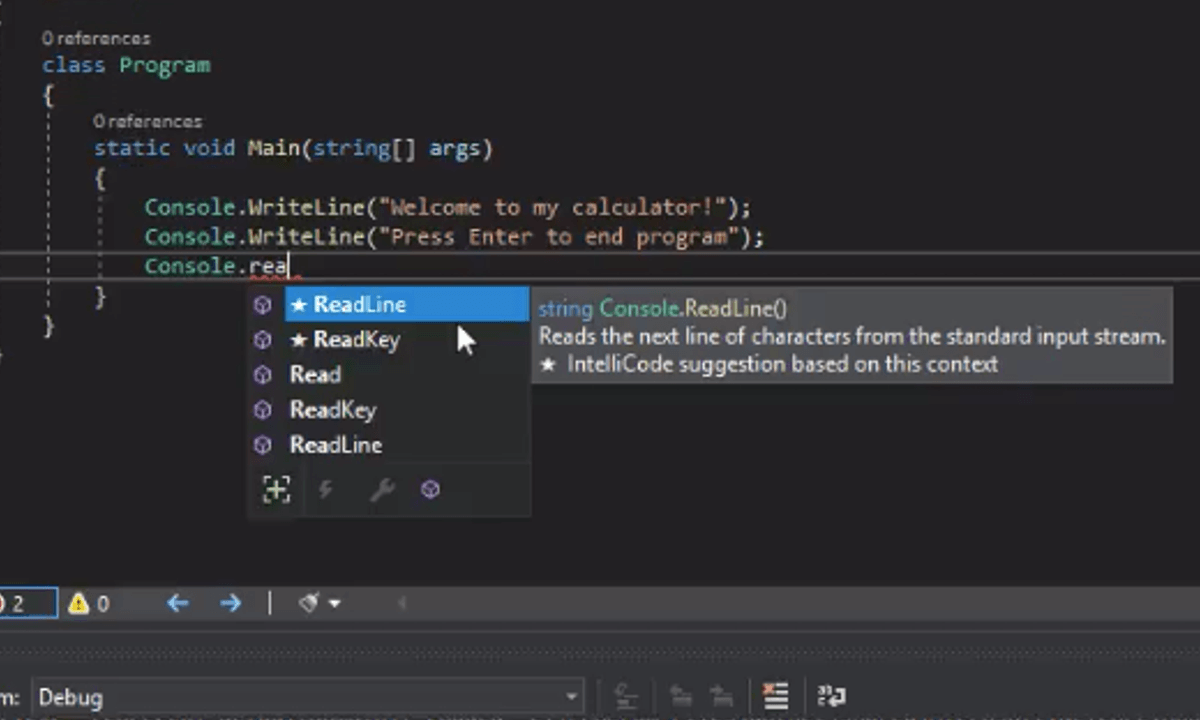Click the Main method references link
This screenshot has width=1200, height=720.
(148, 121)
